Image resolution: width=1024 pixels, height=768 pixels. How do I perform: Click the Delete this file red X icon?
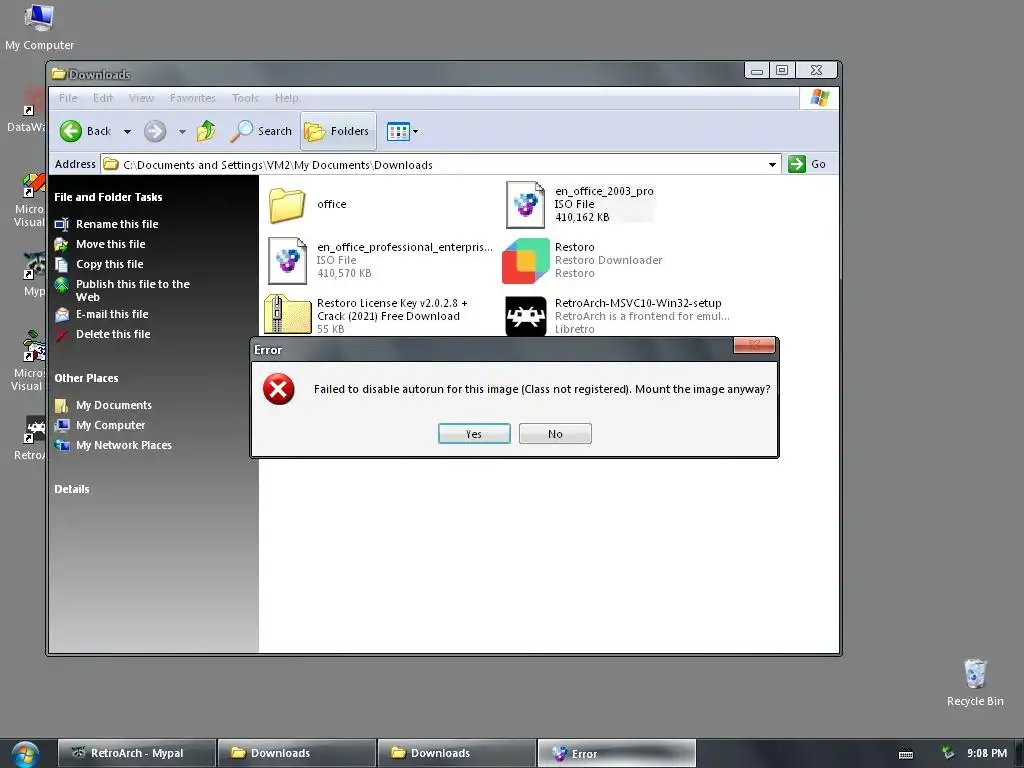click(x=62, y=335)
